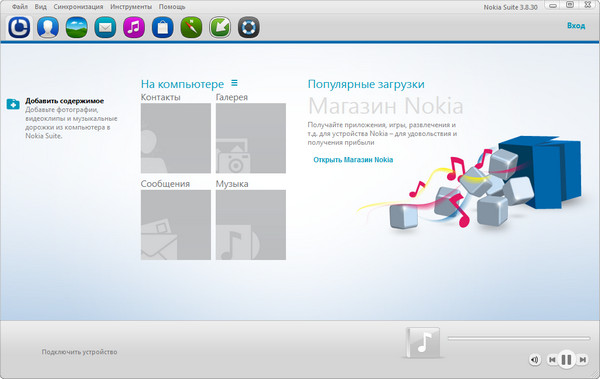Close the Nokia Suite window
Image resolution: width=600 pixels, height=379 pixels.
[588, 5]
